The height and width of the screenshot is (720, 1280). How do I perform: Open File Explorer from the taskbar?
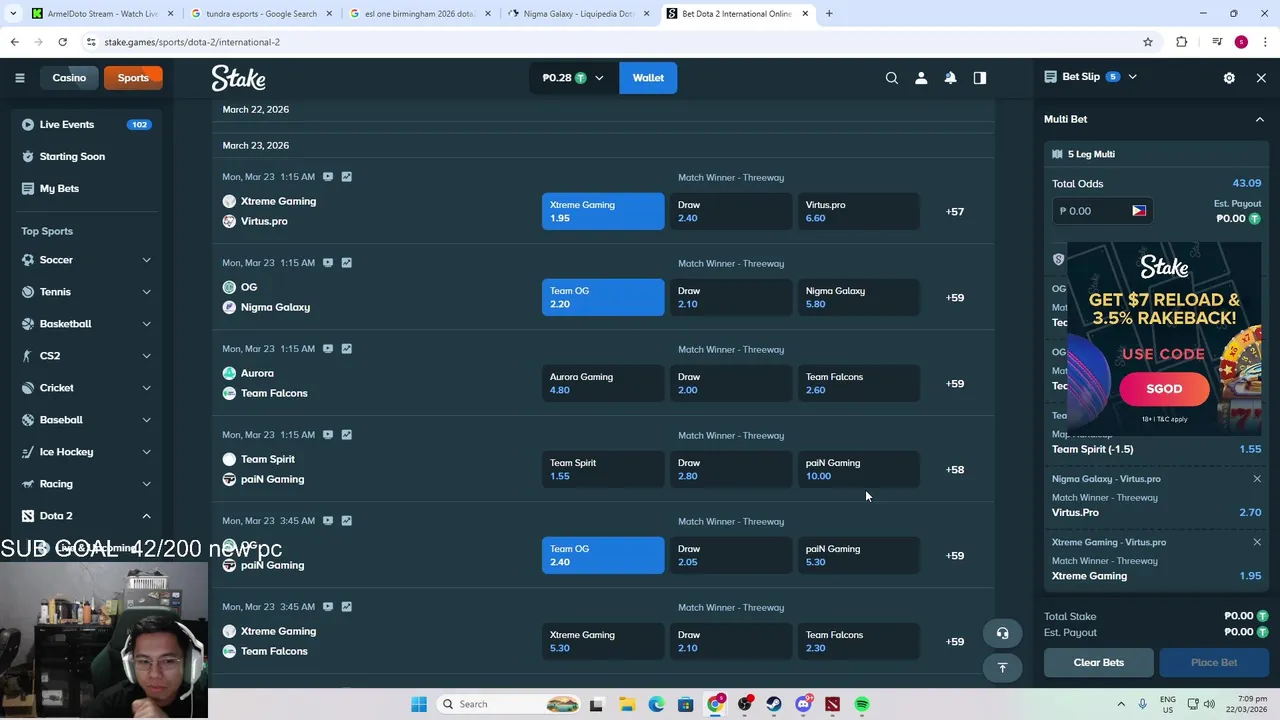(626, 704)
